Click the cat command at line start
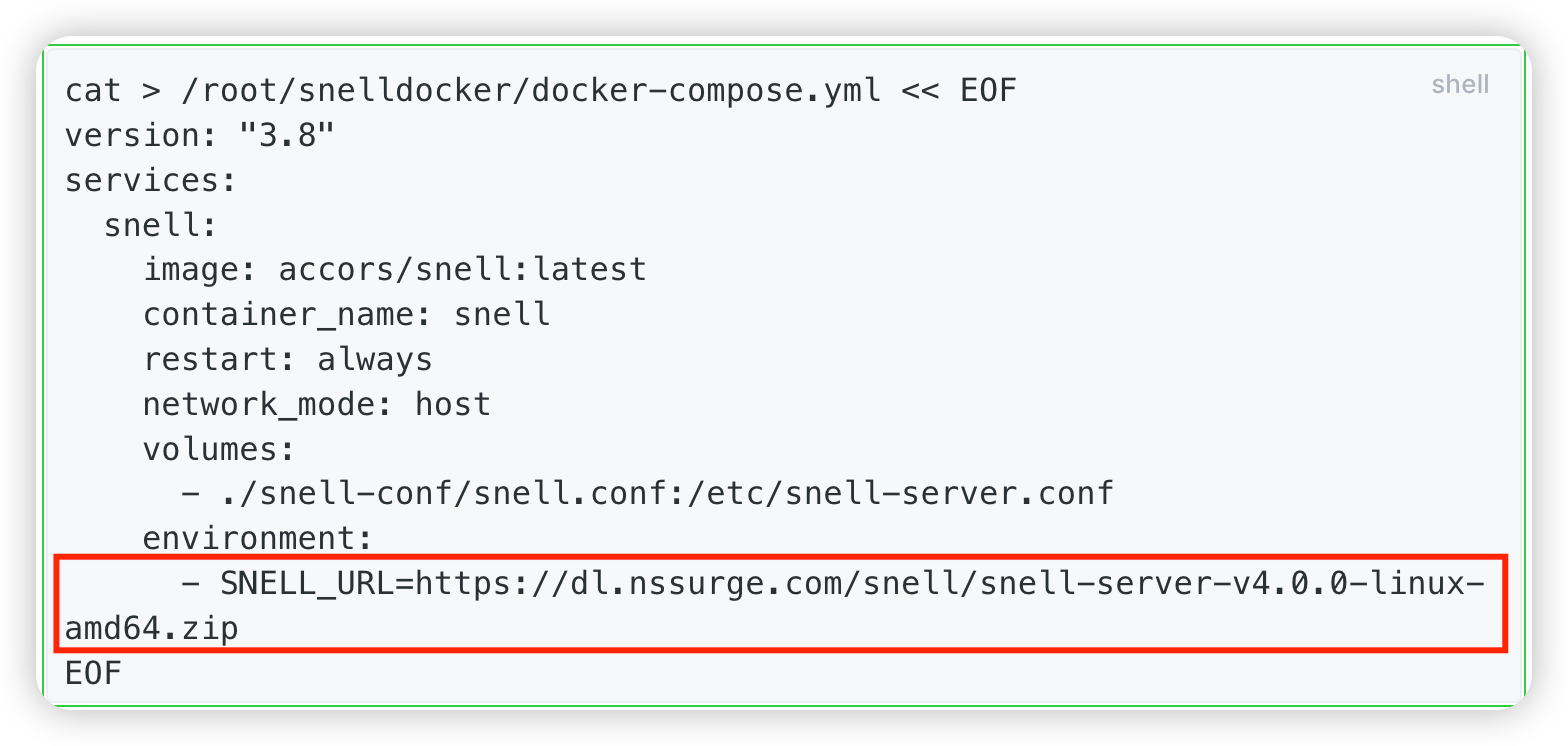 (93, 91)
